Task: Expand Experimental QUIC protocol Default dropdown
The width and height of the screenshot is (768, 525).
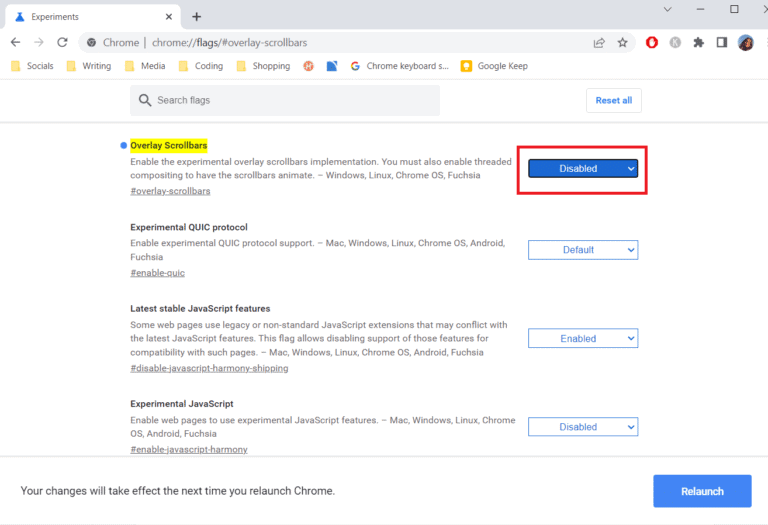Action: [x=582, y=250]
